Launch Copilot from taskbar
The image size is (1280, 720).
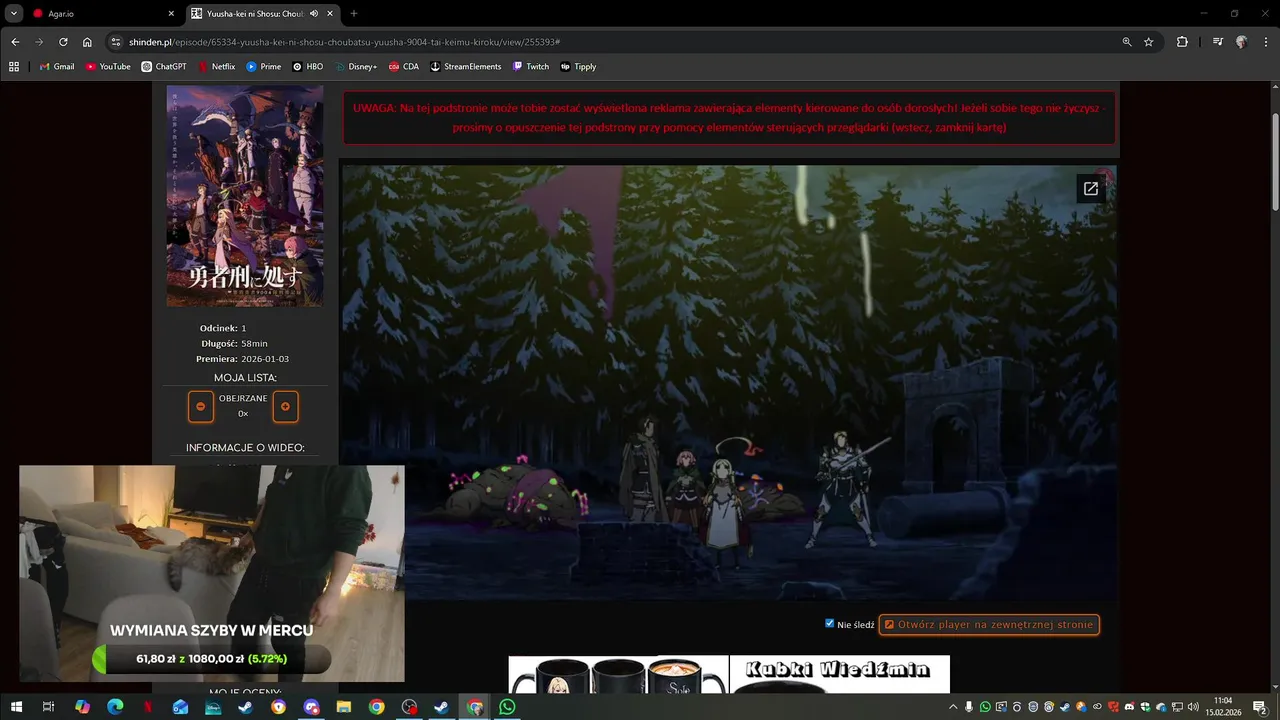[82, 707]
